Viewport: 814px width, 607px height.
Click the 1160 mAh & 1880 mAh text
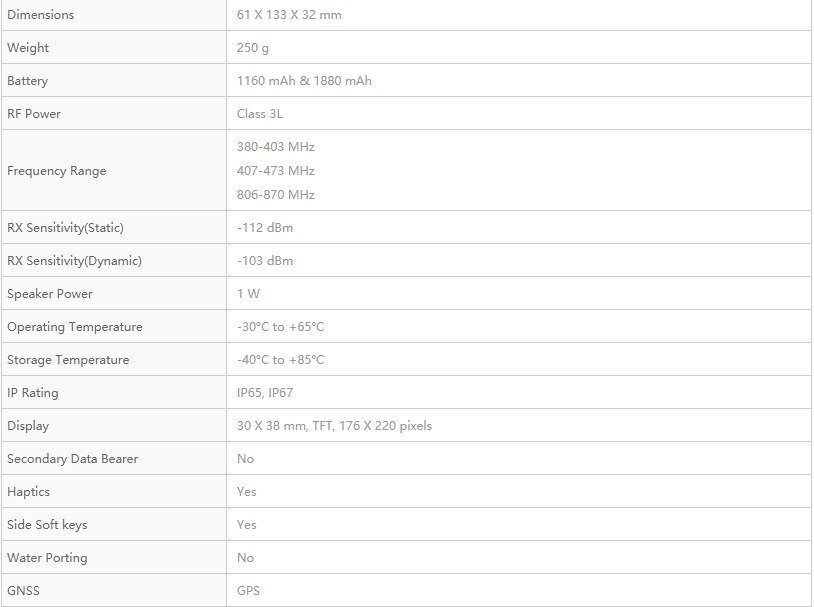tap(304, 80)
